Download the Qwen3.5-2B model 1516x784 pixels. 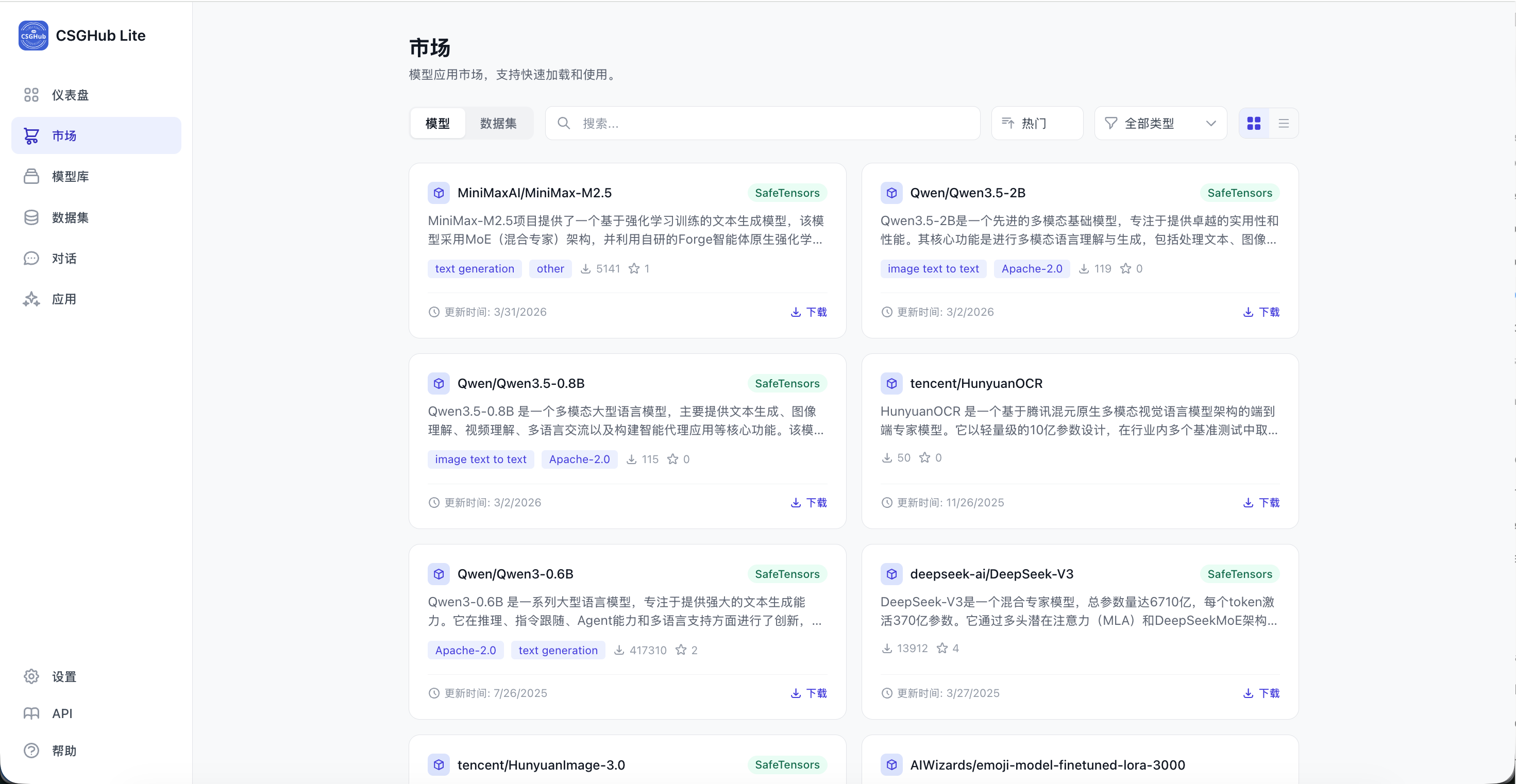(1262, 312)
